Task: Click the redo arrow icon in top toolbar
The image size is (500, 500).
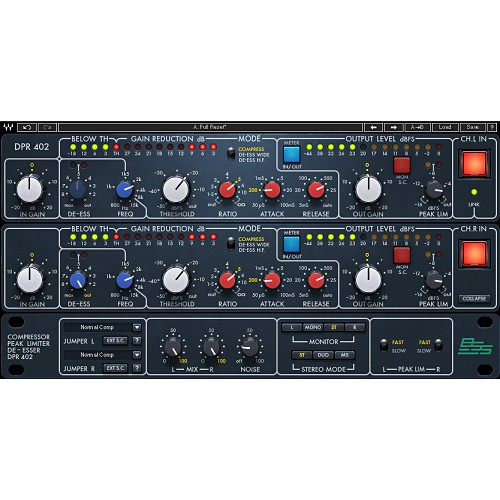Action: [x=47, y=127]
